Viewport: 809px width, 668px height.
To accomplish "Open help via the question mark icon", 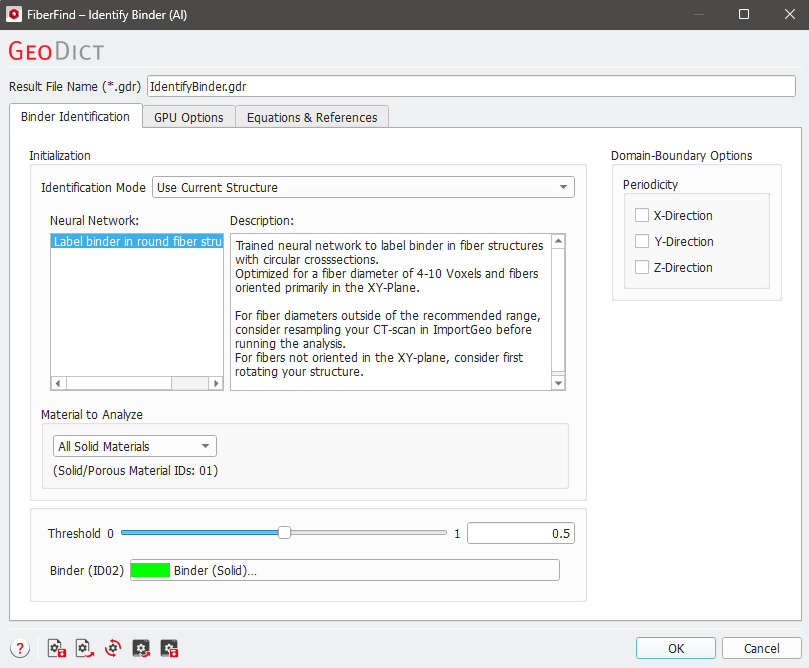I will coord(20,648).
